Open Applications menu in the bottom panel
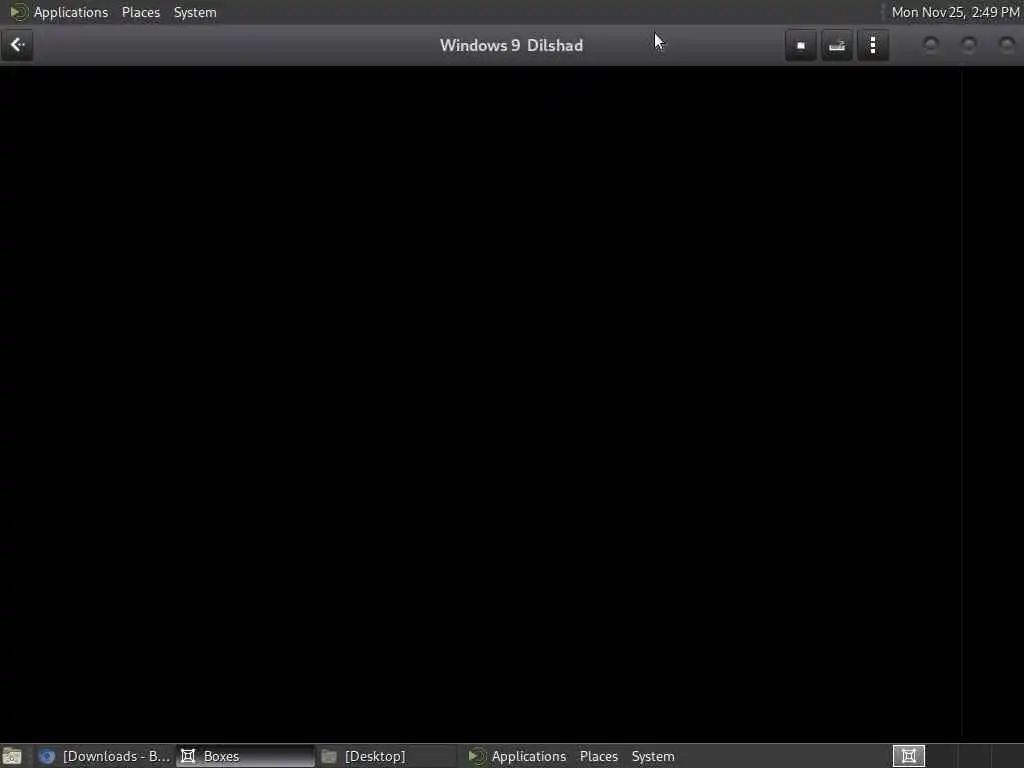This screenshot has width=1024, height=768. pyautogui.click(x=528, y=756)
